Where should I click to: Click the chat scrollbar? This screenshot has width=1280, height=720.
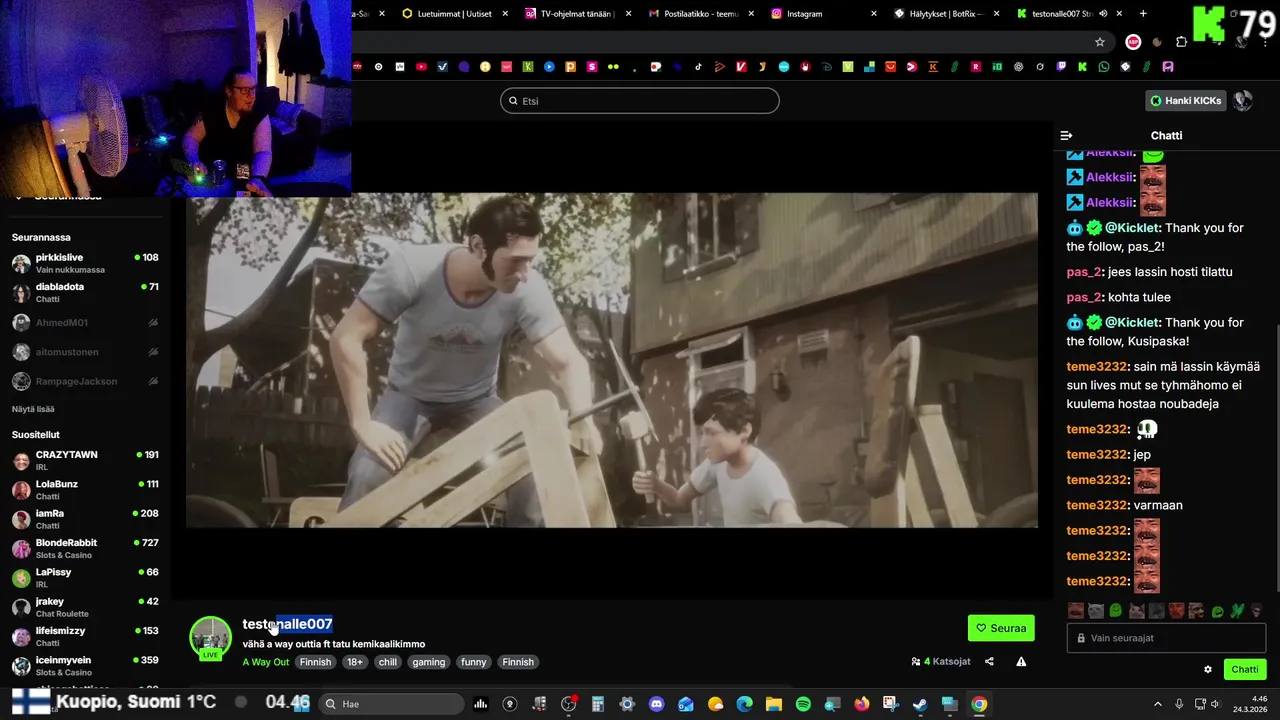(x=1277, y=460)
